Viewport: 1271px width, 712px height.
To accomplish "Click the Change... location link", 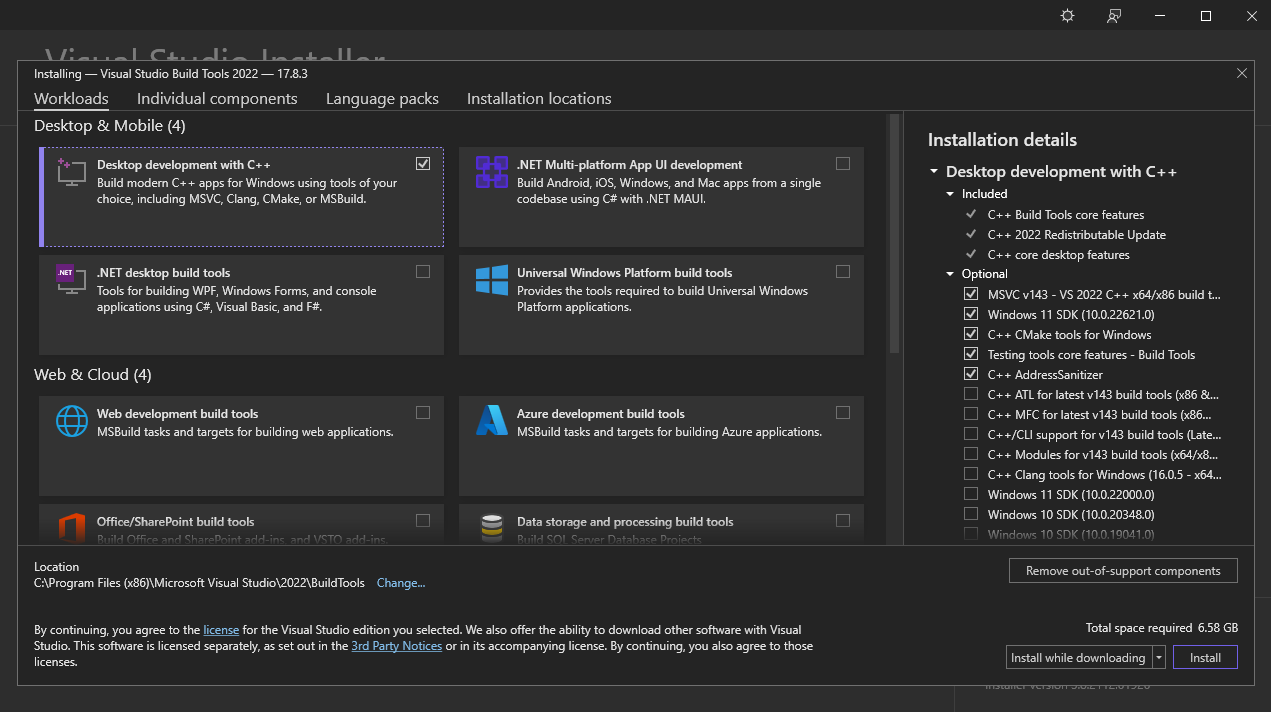I will point(401,583).
